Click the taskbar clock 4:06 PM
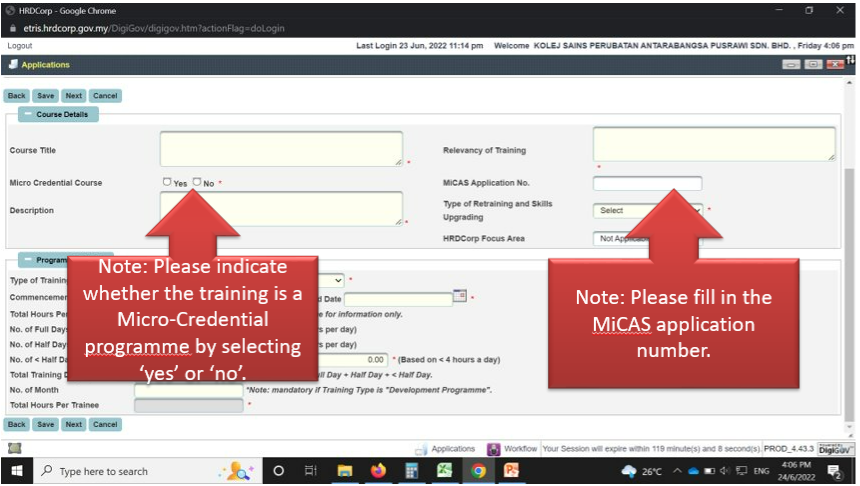 point(796,465)
